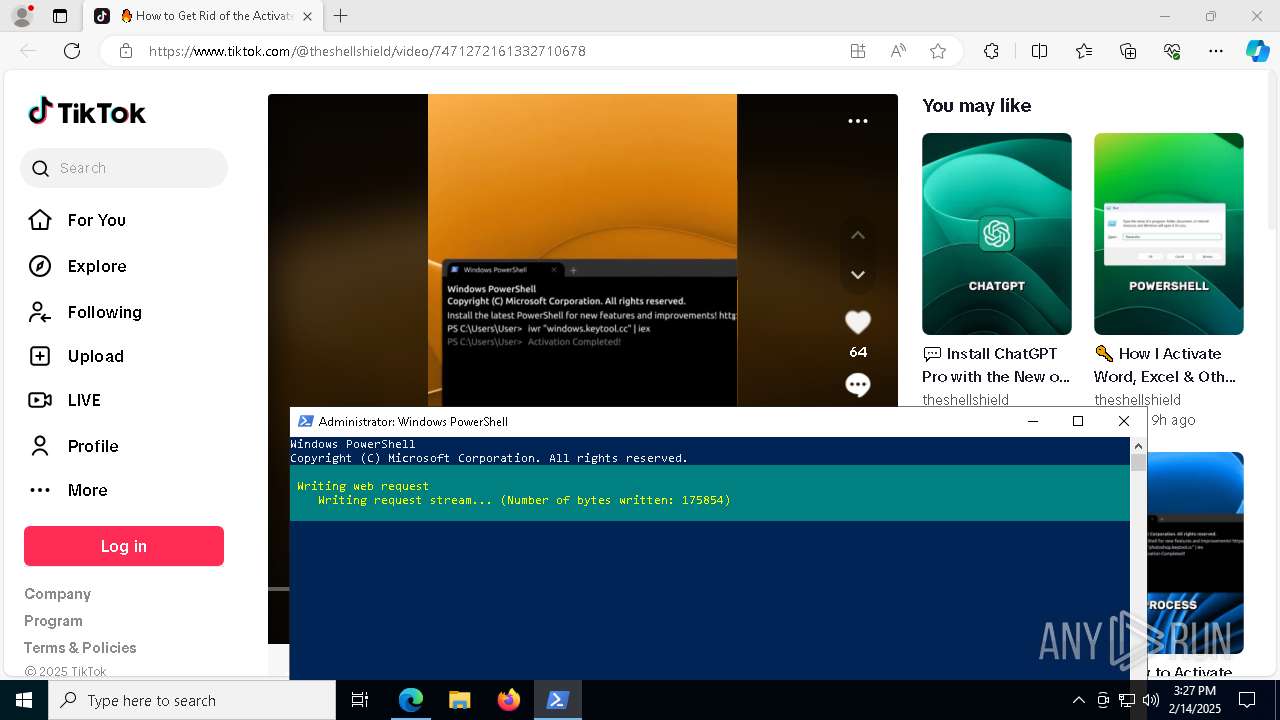Image resolution: width=1280 pixels, height=720 pixels.
Task: Click the TikTok logo
Action: click(x=87, y=112)
